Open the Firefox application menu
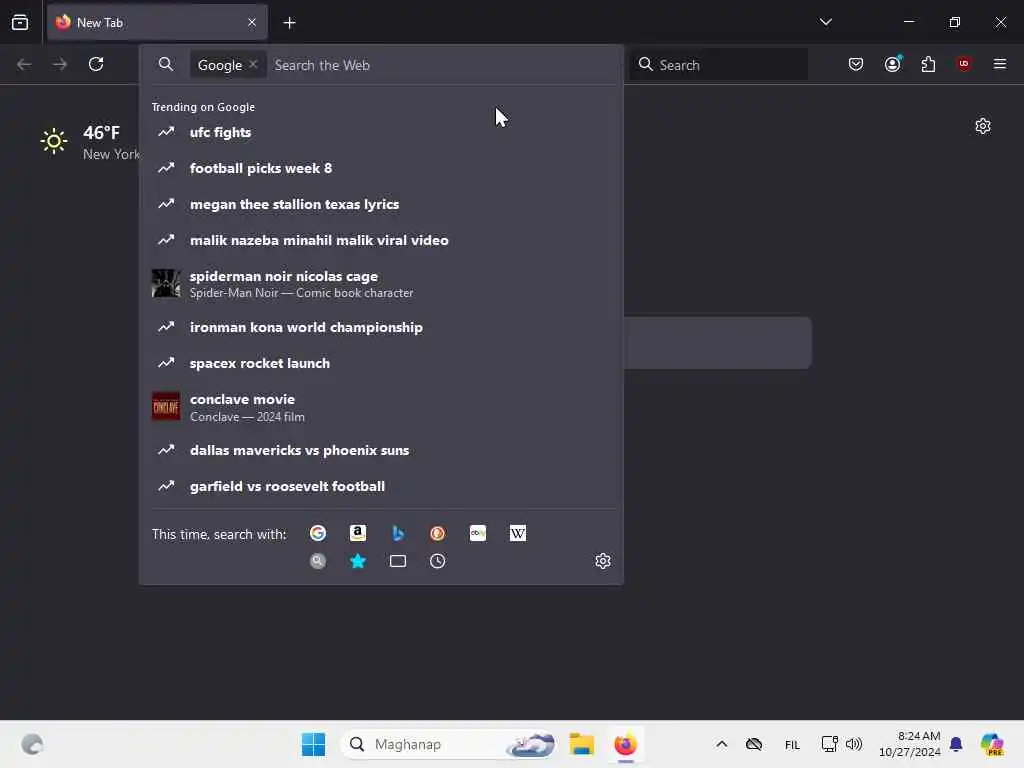 999,64
